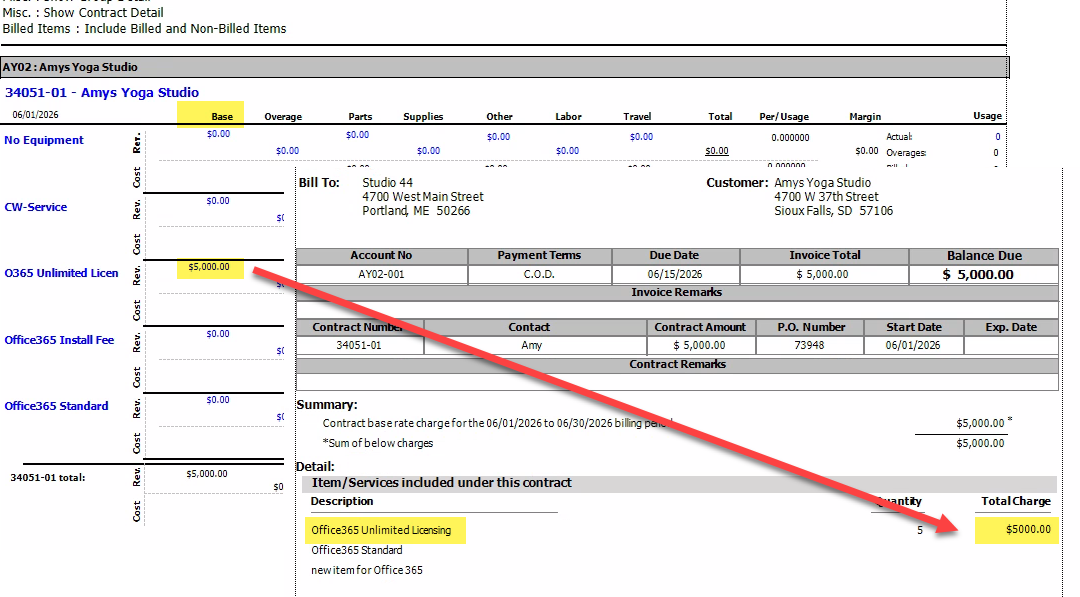Click the 34051-01 total label
The width and height of the screenshot is (1080, 597).
(x=48, y=477)
